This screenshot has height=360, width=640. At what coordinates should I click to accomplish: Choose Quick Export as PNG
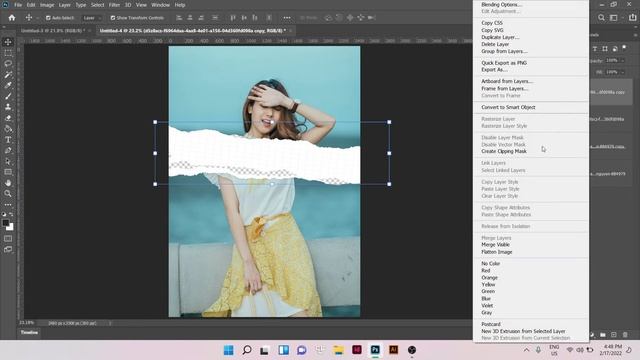[504, 63]
